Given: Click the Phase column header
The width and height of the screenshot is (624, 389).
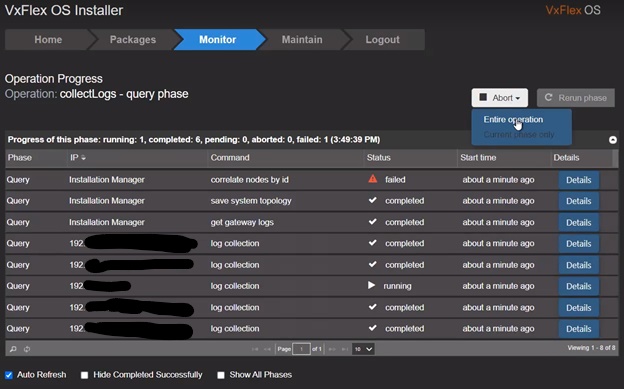Looking at the screenshot, I should click(20, 158).
